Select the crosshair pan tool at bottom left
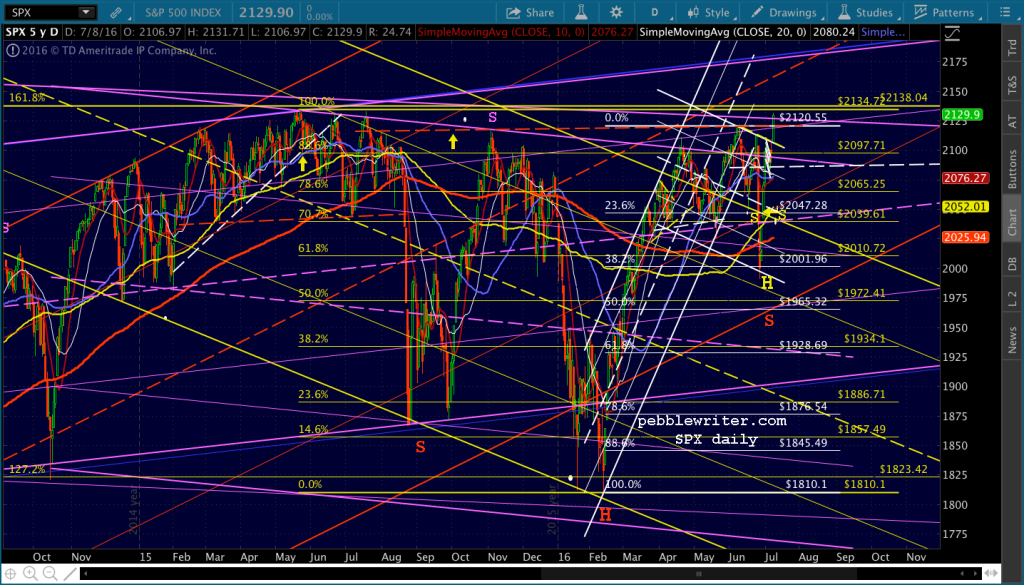The image size is (1024, 585). click(x=10, y=574)
